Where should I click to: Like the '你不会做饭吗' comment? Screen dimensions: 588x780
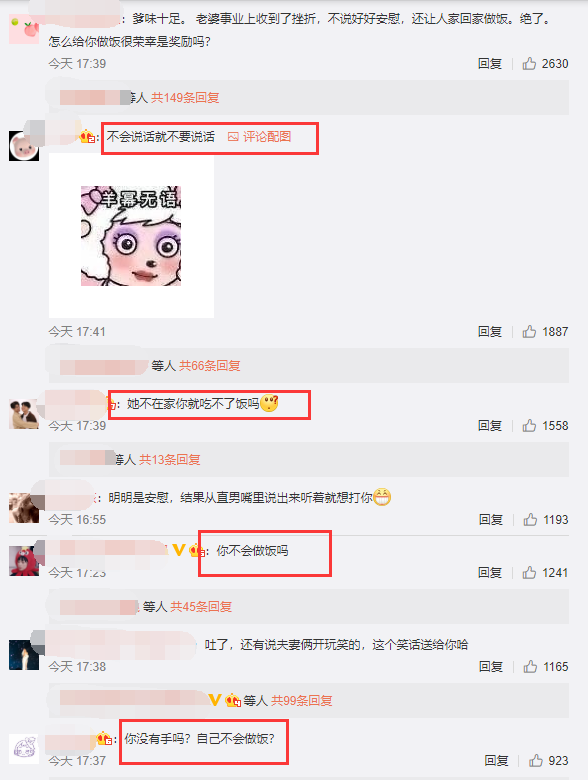[x=529, y=573]
